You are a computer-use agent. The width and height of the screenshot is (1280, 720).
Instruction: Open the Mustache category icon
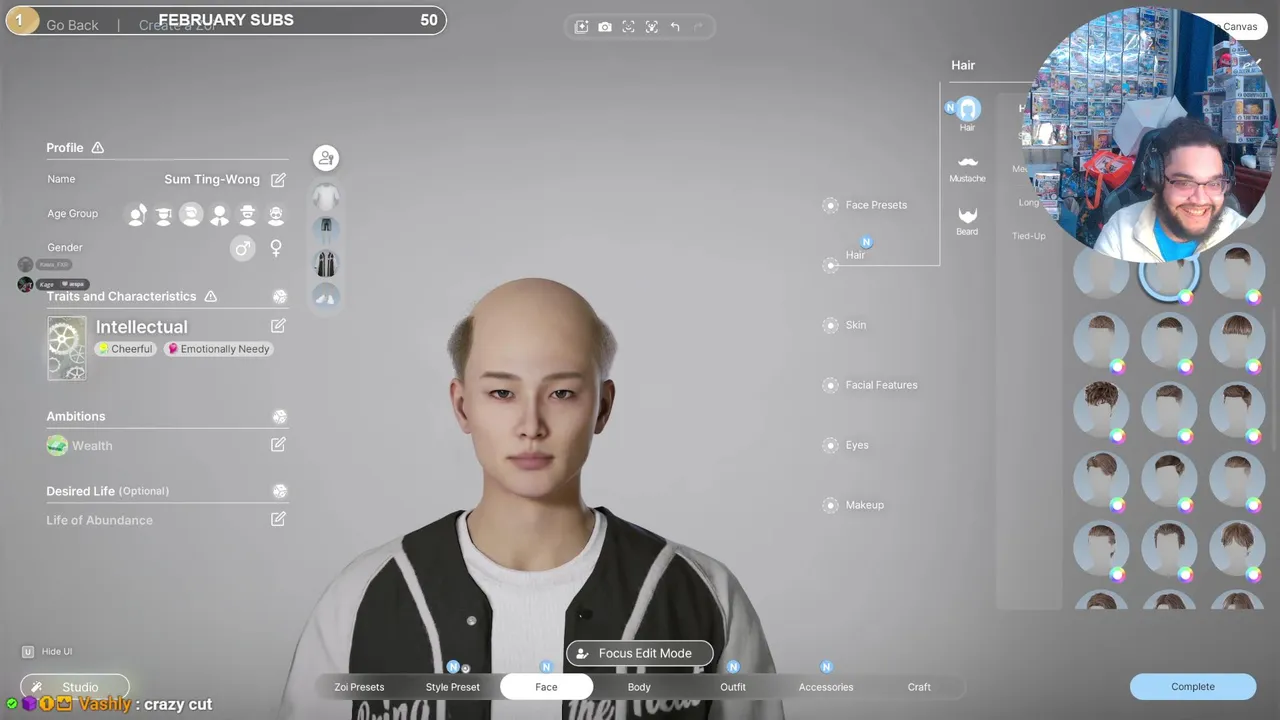coord(967,168)
